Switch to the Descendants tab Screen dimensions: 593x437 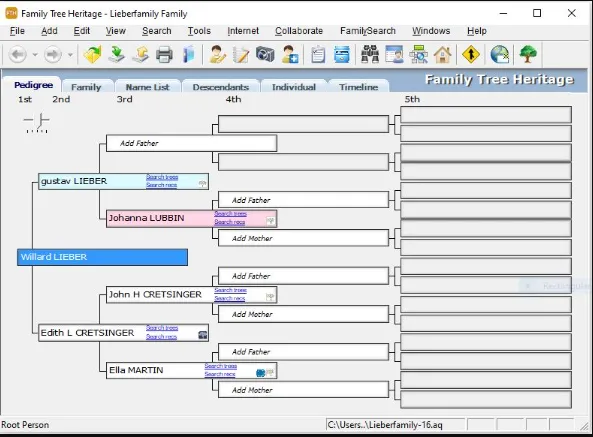pyautogui.click(x=221, y=87)
